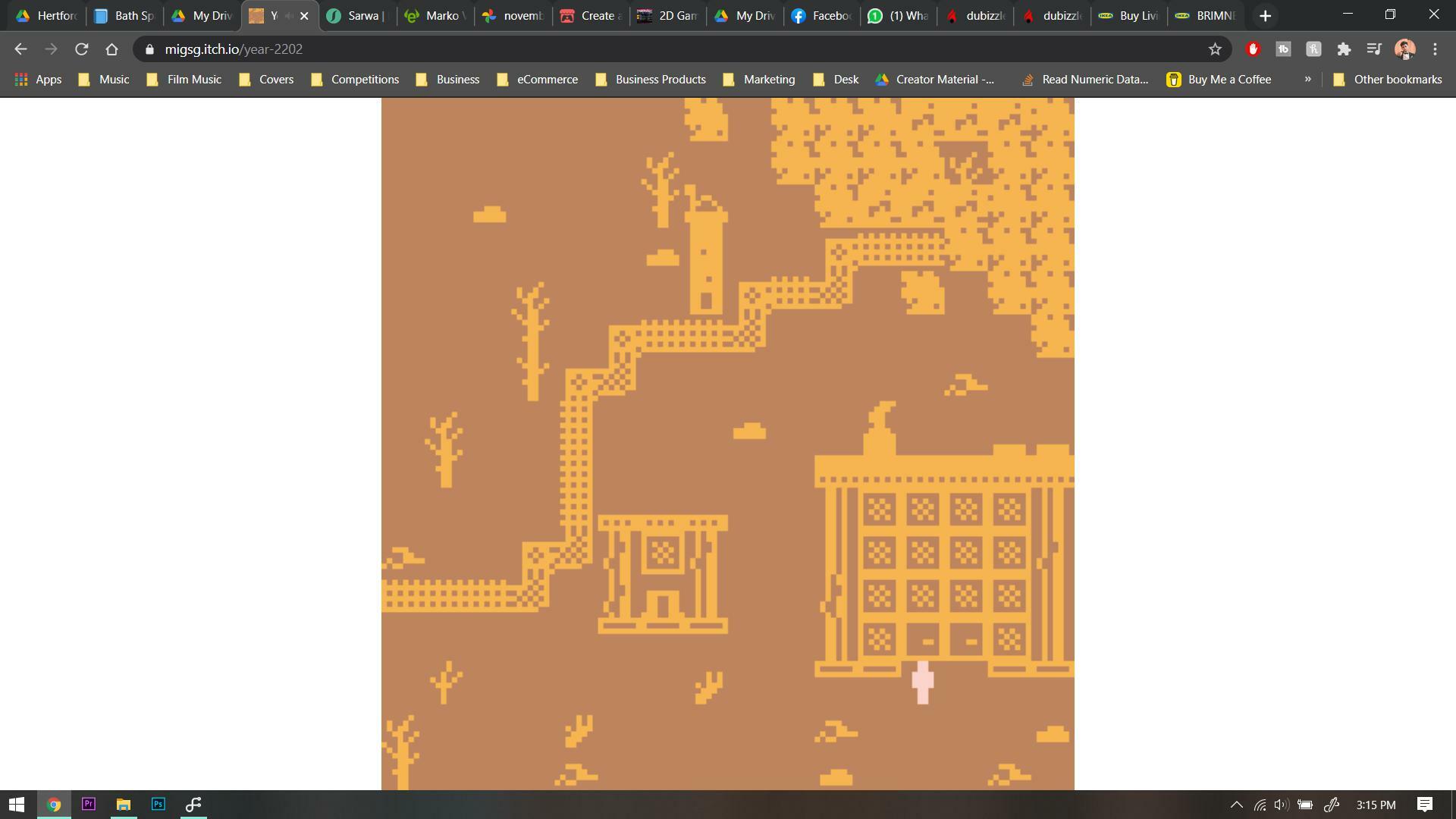Image resolution: width=1456 pixels, height=819 pixels.
Task: Open File Explorer from taskbar
Action: click(123, 805)
